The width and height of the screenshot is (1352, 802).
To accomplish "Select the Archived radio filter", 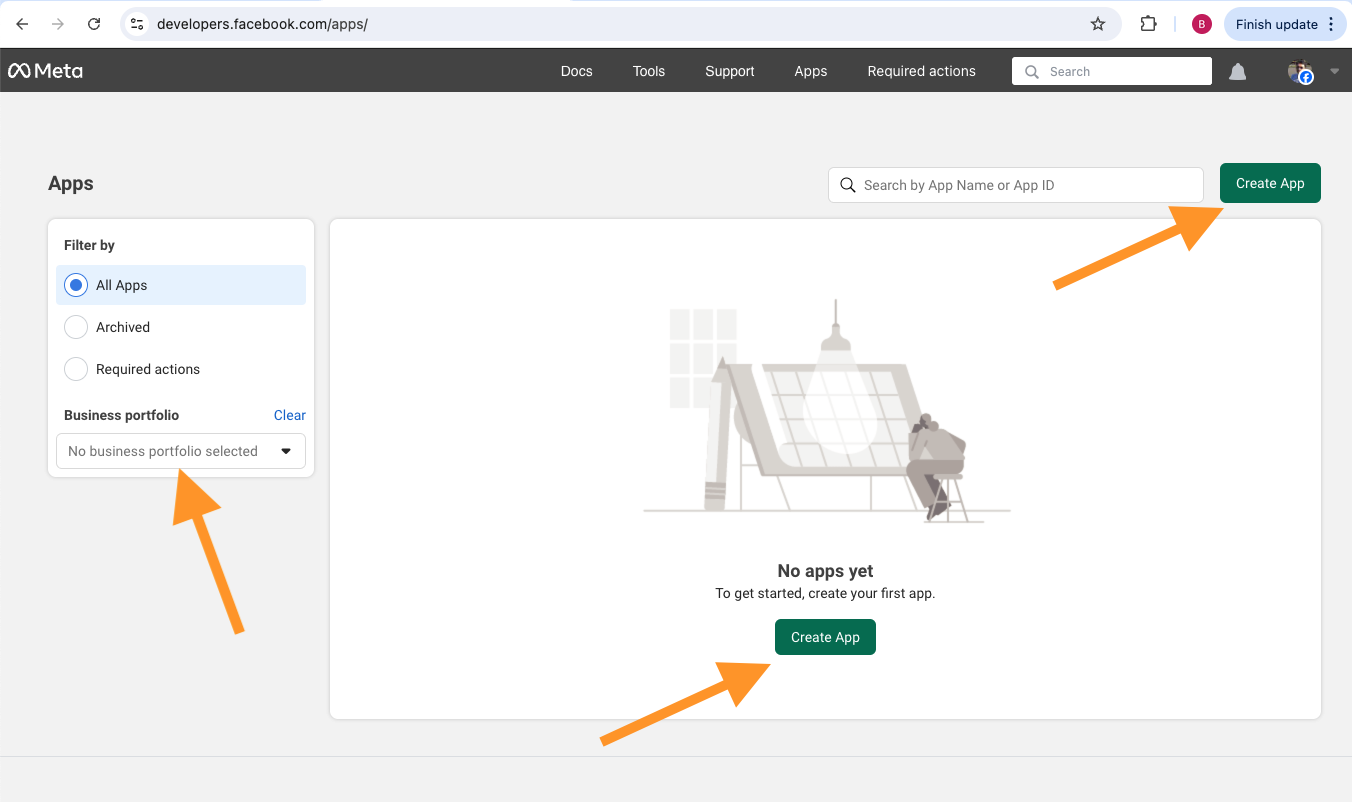I will coord(76,327).
